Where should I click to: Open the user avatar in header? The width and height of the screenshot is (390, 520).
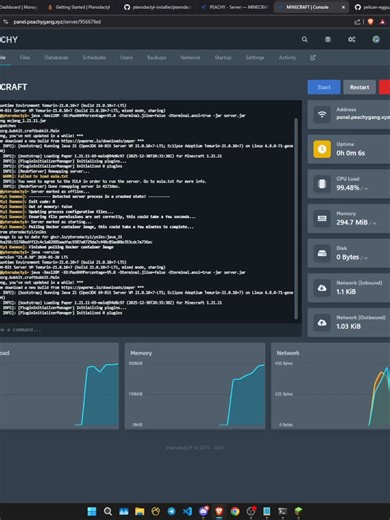click(x=376, y=39)
